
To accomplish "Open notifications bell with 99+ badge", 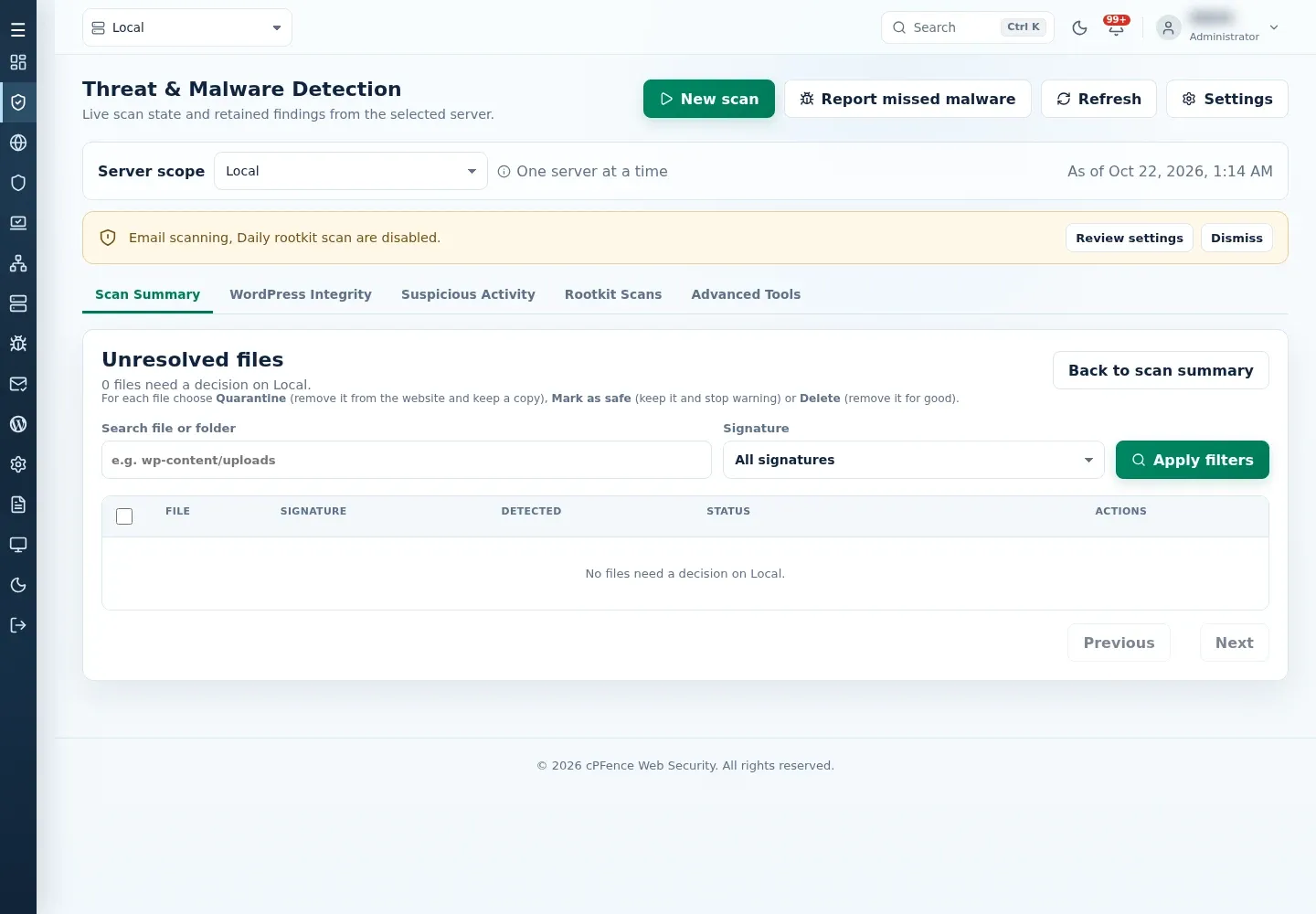I will click(x=1116, y=27).
